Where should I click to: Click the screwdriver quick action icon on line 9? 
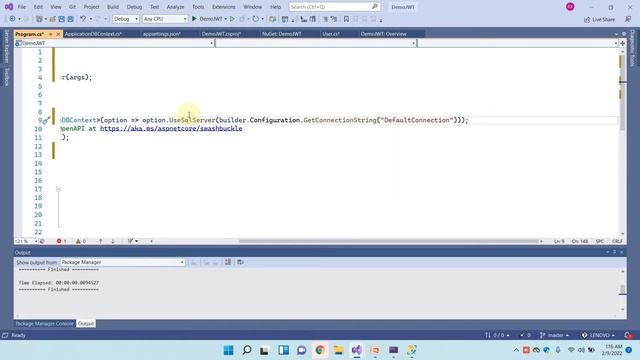(46, 120)
